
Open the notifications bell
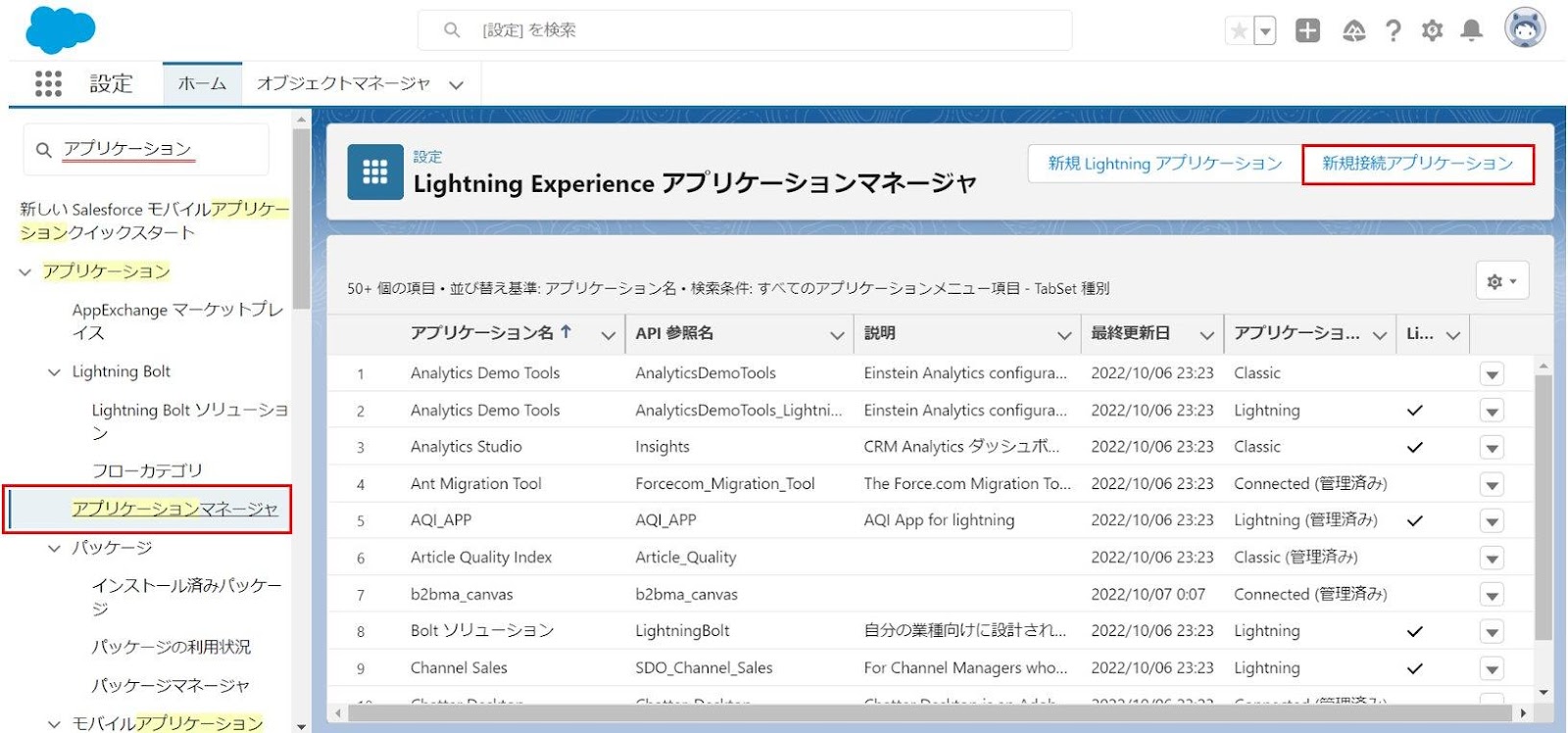click(x=1471, y=31)
